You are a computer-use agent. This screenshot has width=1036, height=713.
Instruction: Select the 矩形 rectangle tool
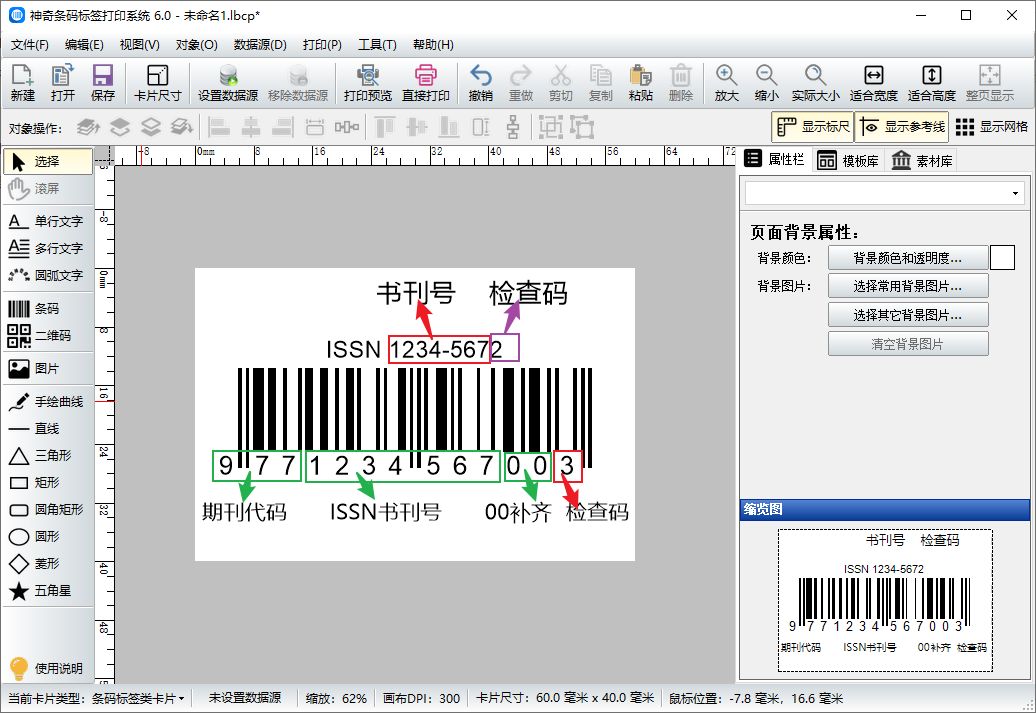pos(47,482)
